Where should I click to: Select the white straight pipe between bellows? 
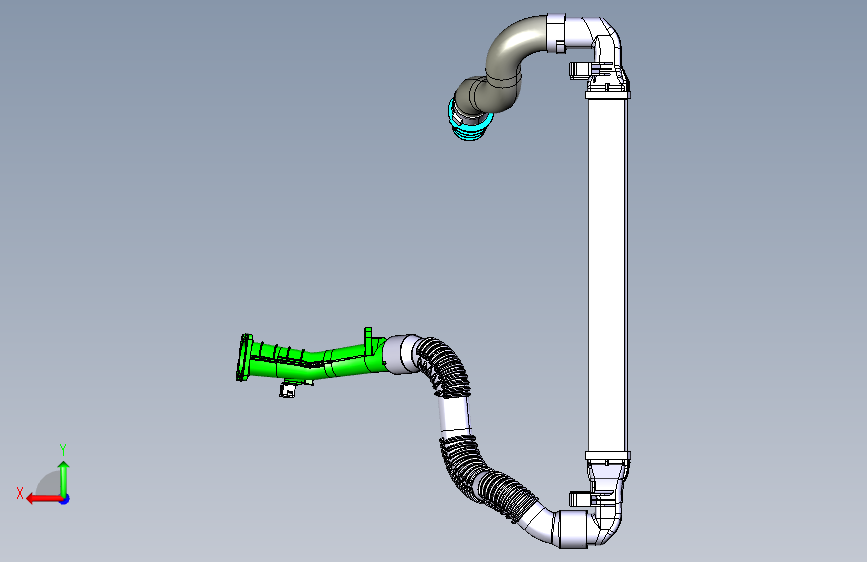click(x=455, y=416)
